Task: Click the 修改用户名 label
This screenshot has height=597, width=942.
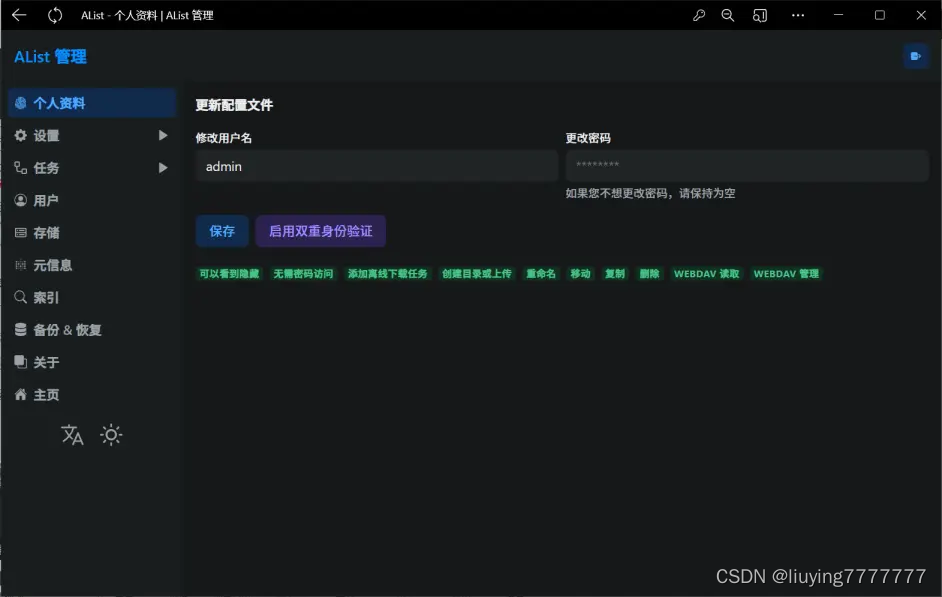Action: tap(223, 138)
